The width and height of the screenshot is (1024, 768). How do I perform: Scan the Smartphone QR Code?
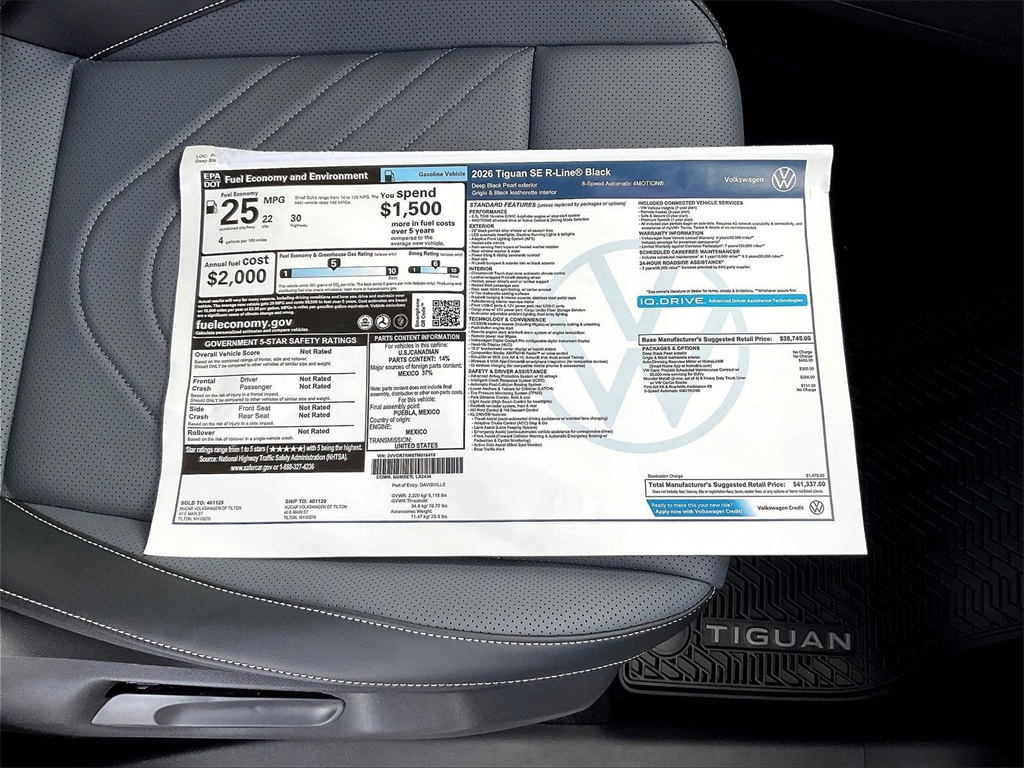point(444,310)
